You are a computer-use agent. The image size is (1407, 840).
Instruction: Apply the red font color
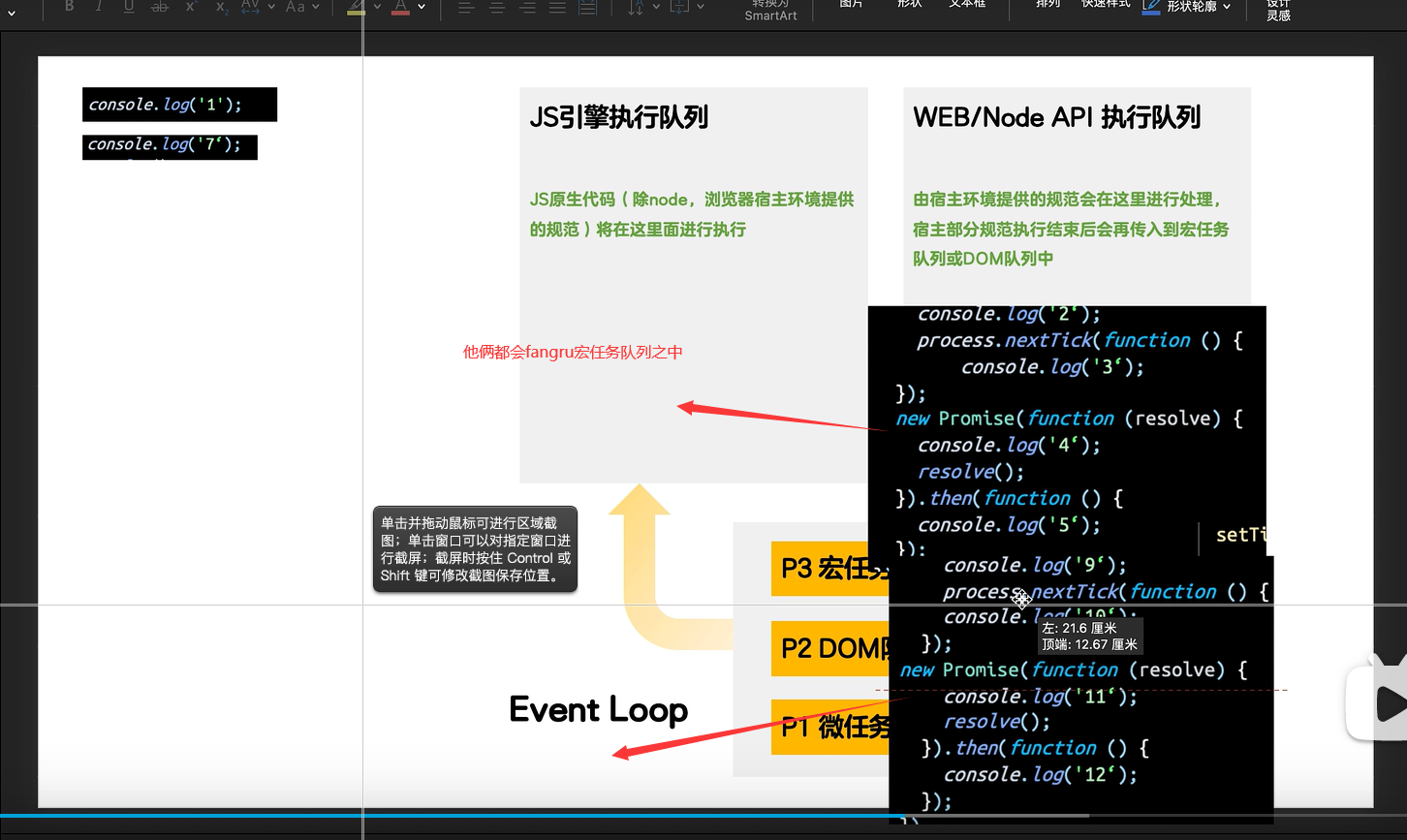click(x=400, y=7)
